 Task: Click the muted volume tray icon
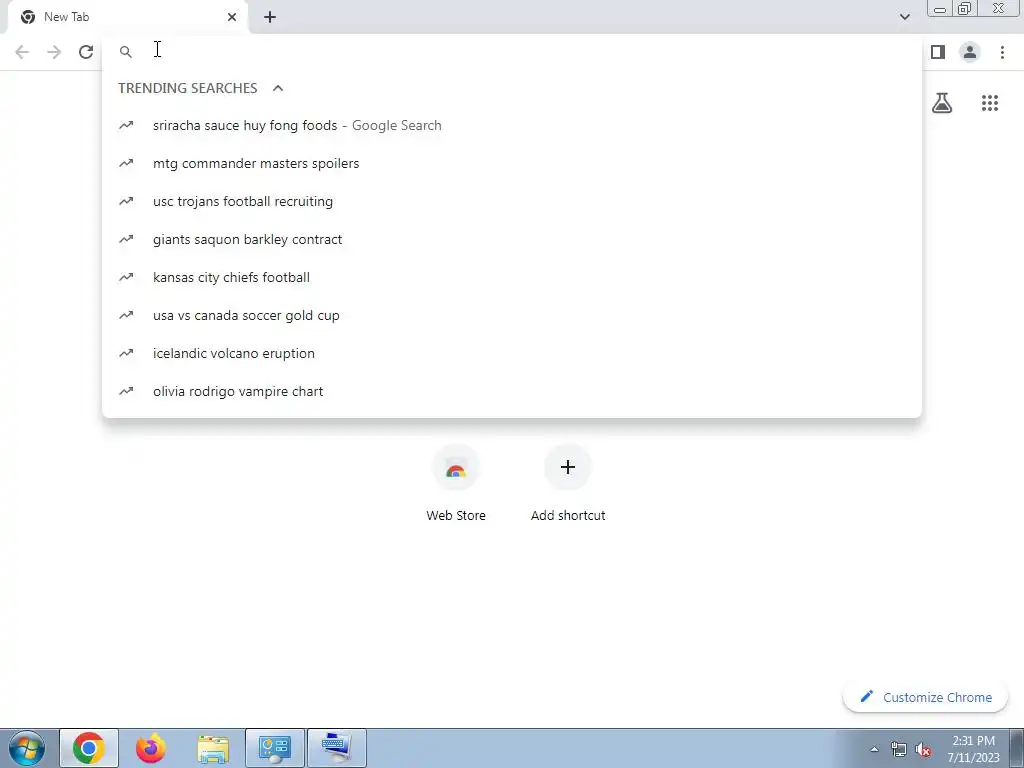(923, 750)
